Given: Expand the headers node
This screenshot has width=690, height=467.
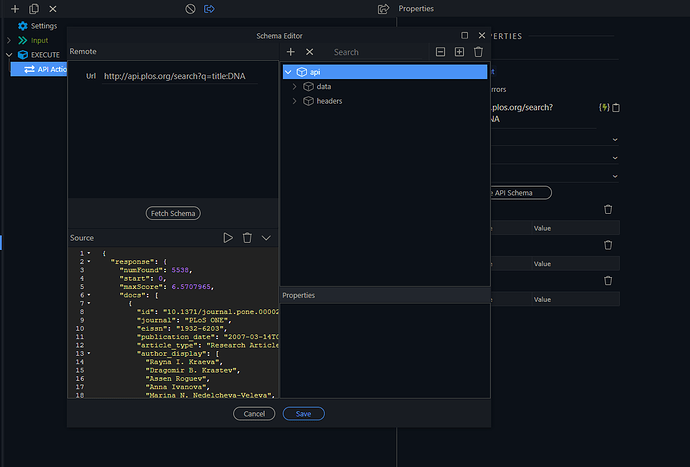Looking at the screenshot, I should 294,101.
